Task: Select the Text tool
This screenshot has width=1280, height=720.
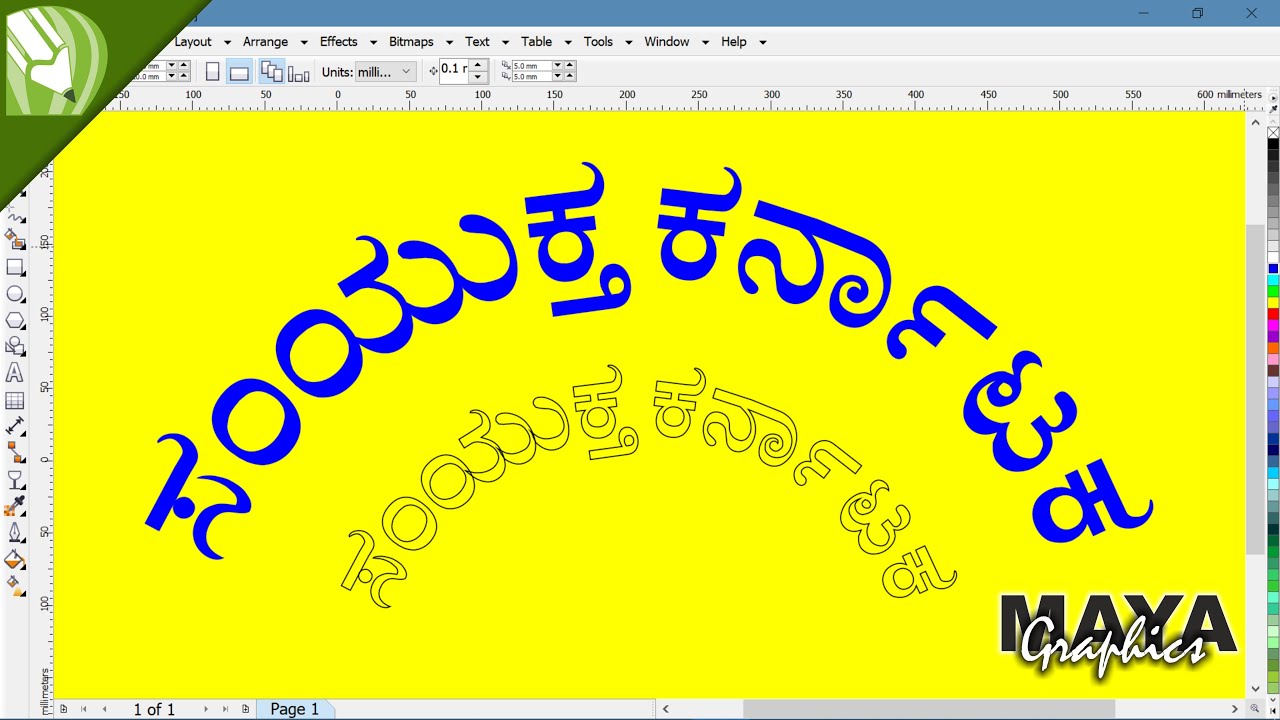Action: point(15,373)
